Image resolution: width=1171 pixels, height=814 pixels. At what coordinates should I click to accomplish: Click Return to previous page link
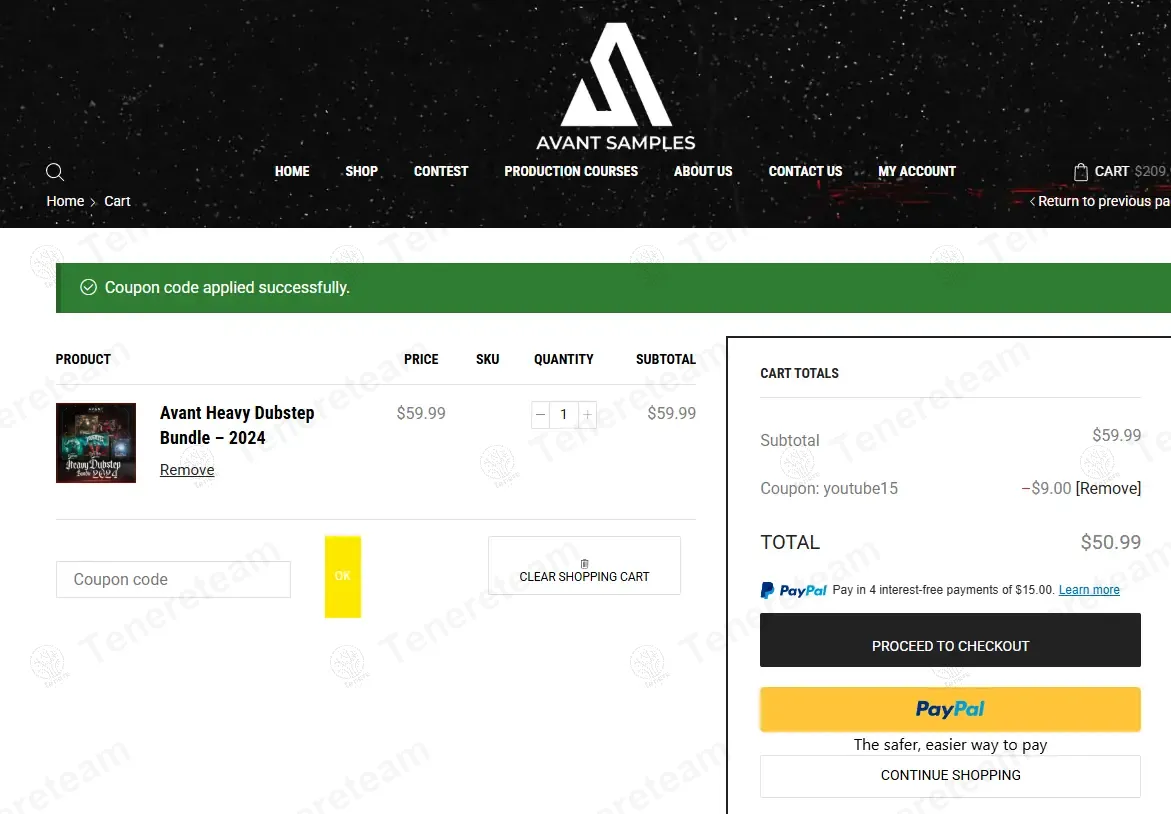coord(1100,201)
